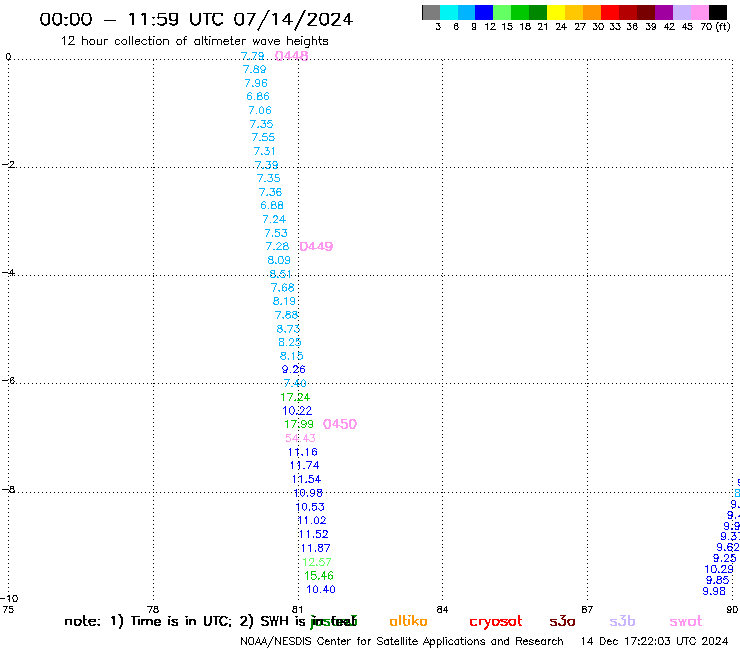Image resolution: width=740 pixels, height=650 pixels.
Task: Click the right-track value 9.85
Action: 717,580
